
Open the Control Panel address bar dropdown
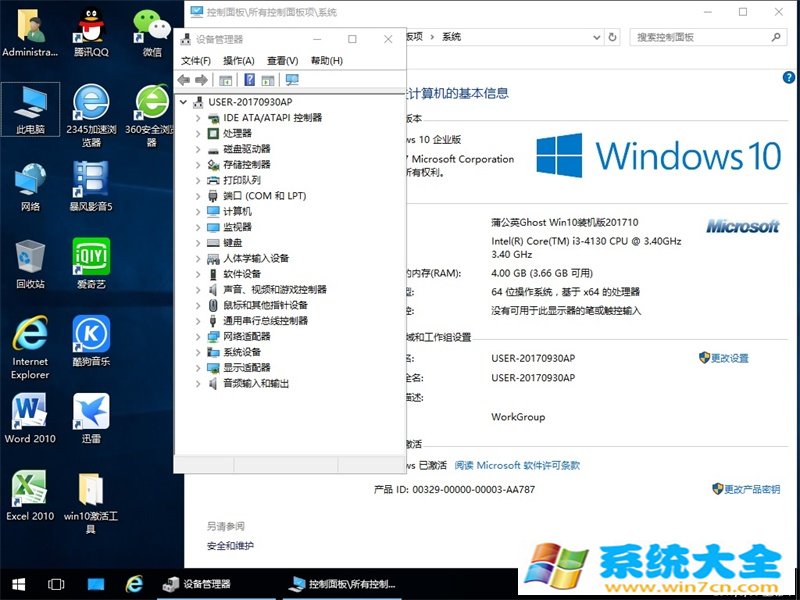pos(596,37)
